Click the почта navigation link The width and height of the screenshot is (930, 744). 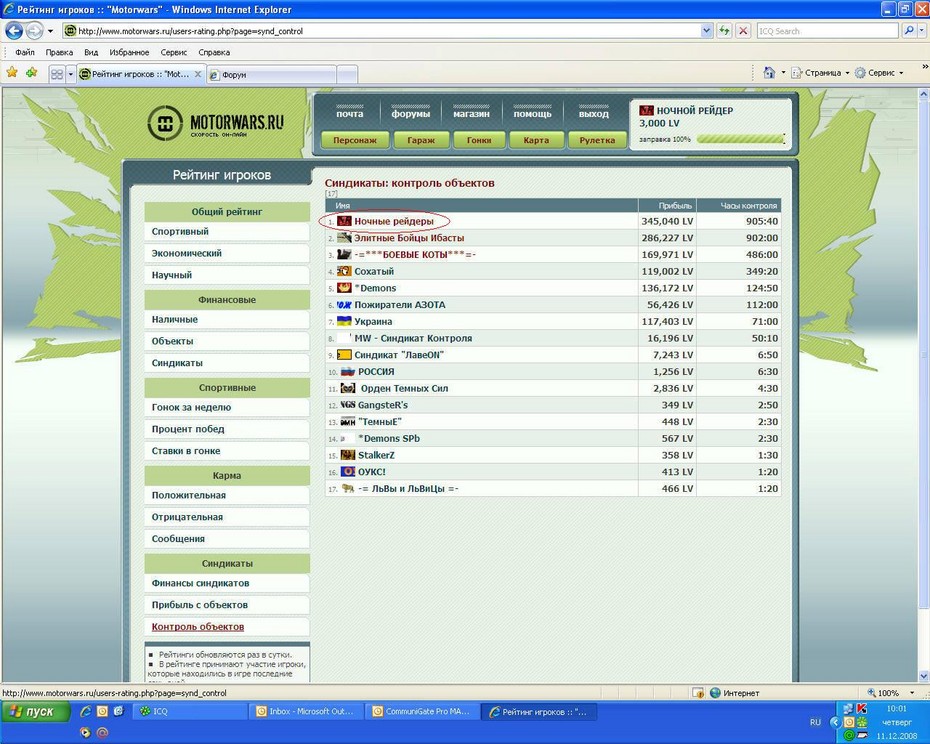(x=349, y=114)
